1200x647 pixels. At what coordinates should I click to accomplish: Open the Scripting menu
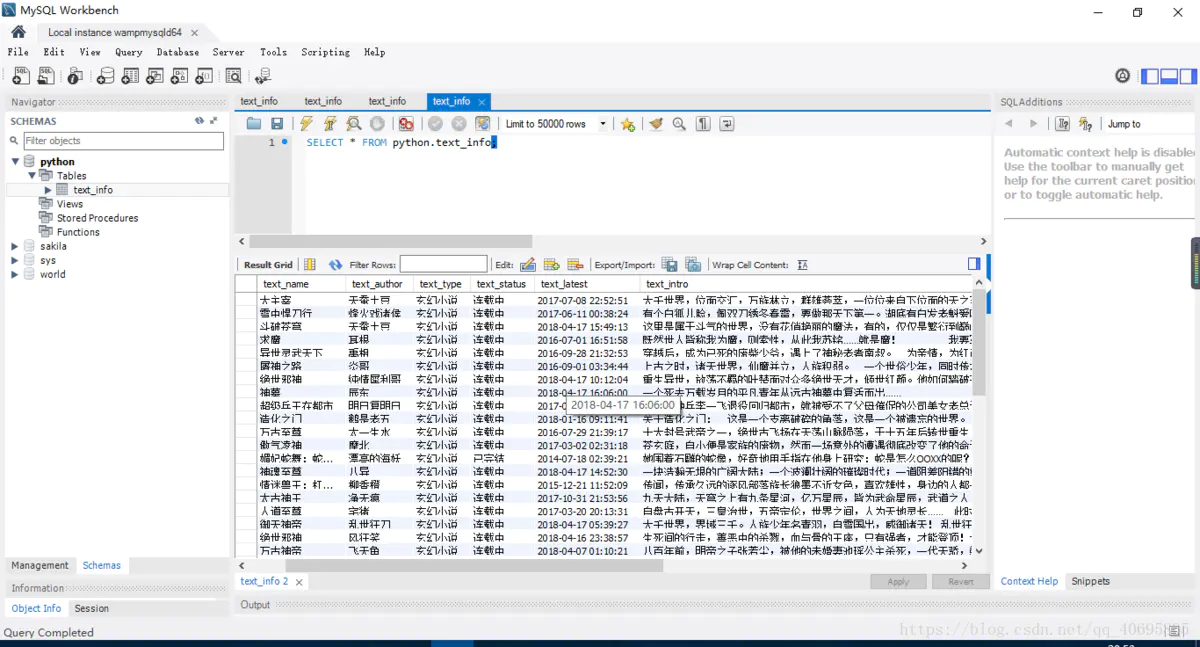tap(326, 52)
